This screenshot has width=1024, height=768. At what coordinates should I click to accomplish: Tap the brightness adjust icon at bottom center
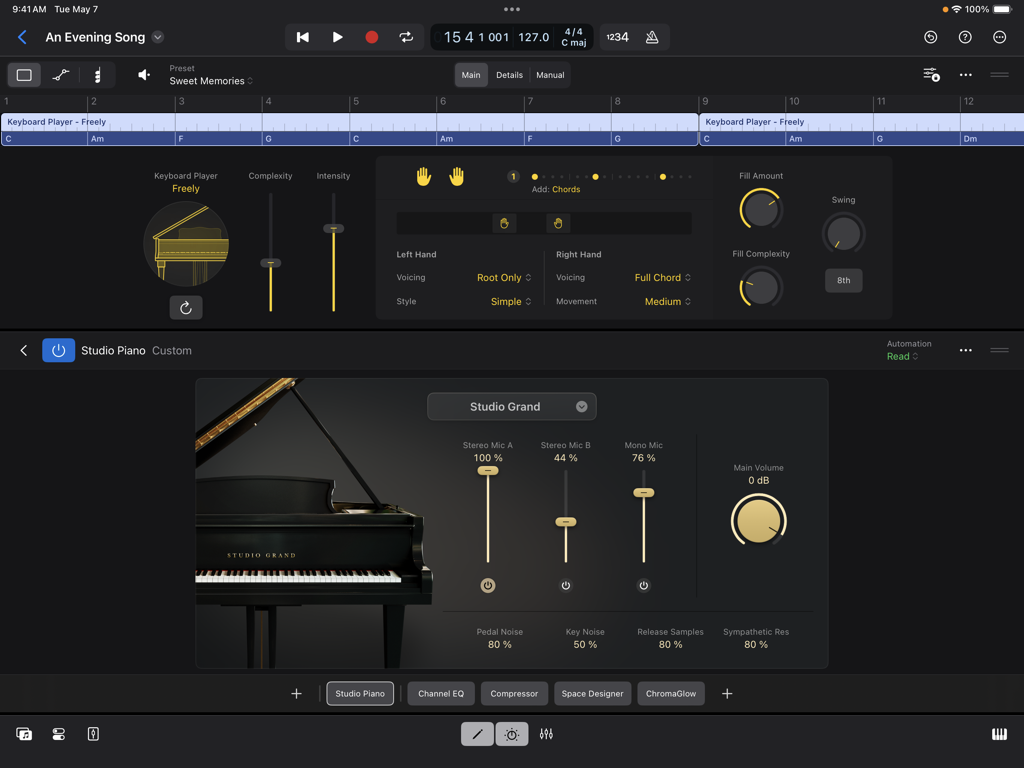click(x=511, y=734)
